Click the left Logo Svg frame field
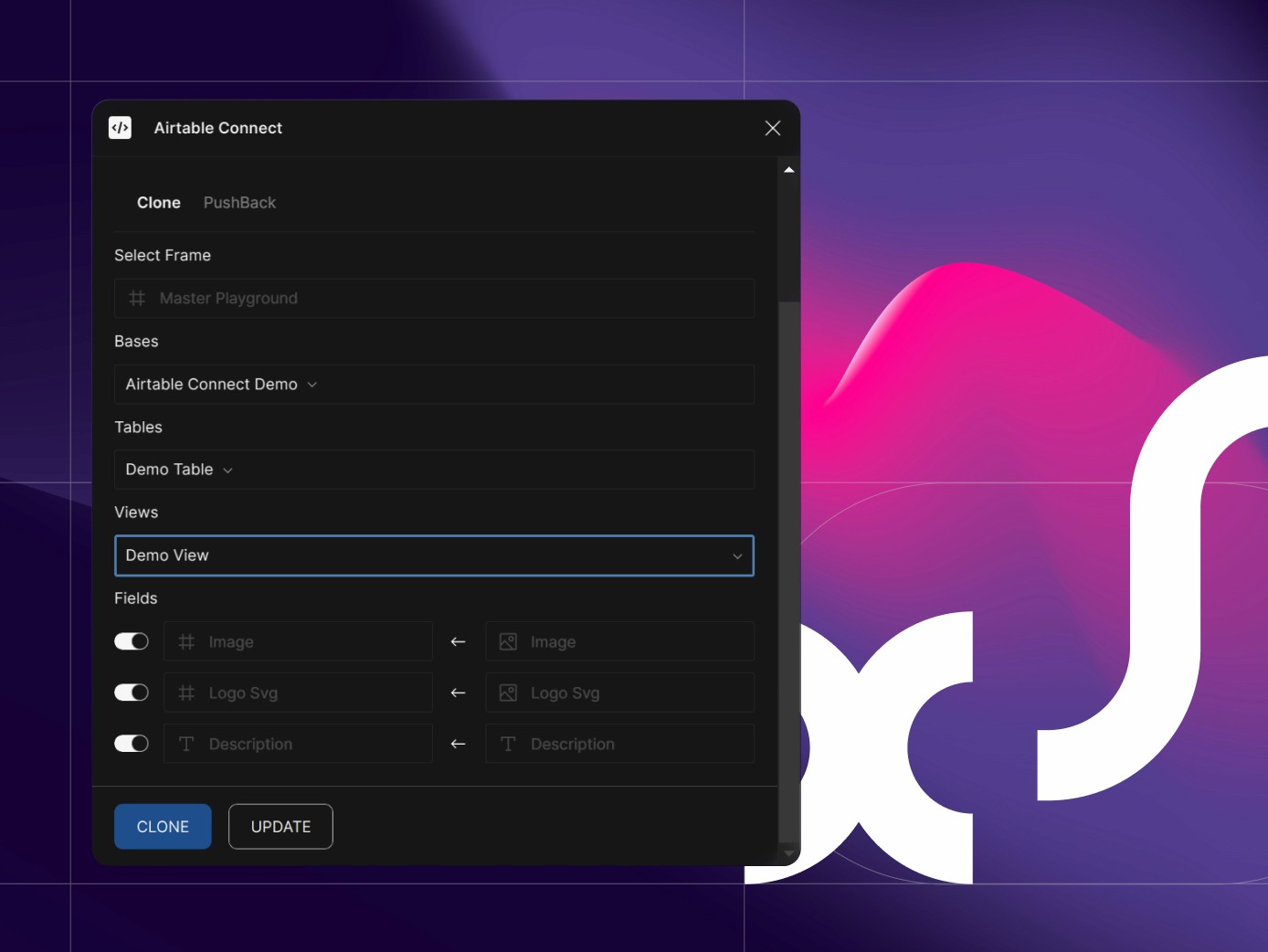This screenshot has height=952, width=1268. [x=298, y=693]
